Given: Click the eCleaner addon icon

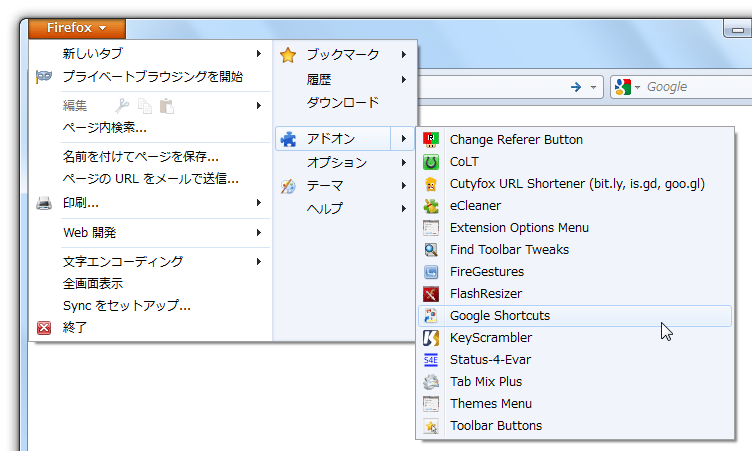Looking at the screenshot, I should tap(431, 206).
